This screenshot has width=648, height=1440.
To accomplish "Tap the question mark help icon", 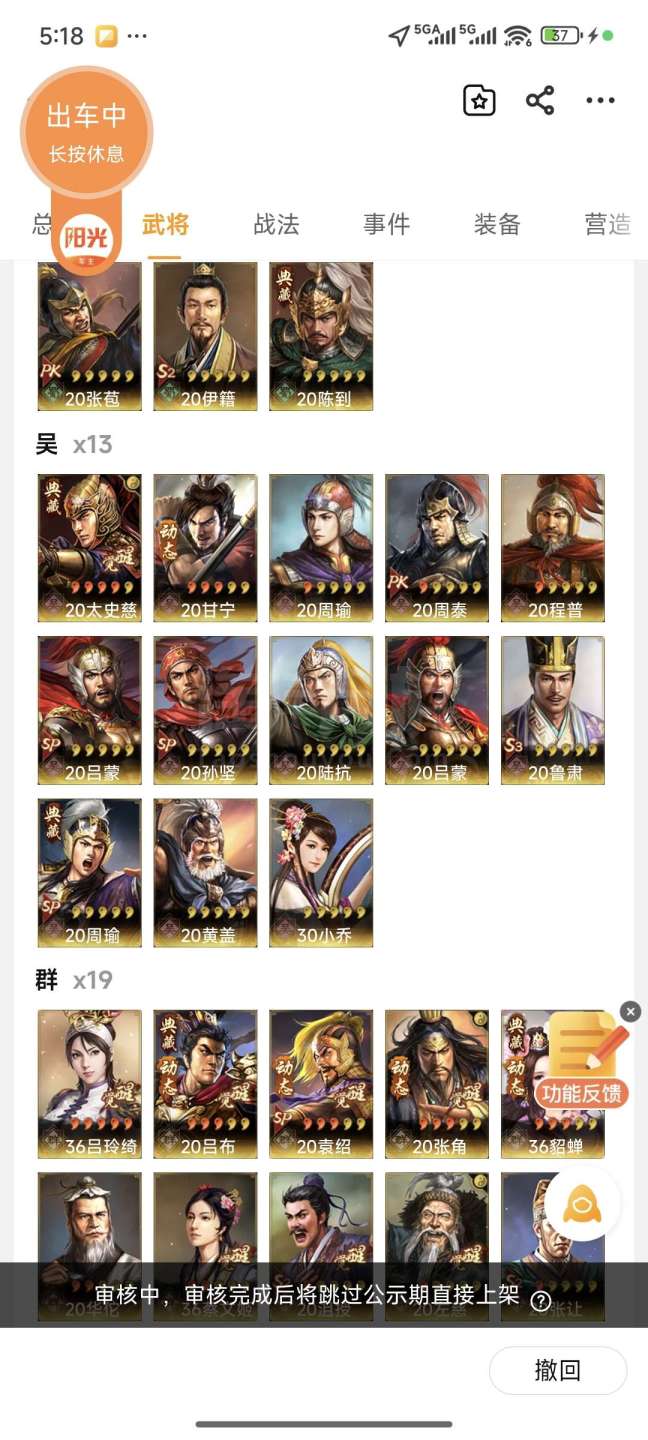I will tap(540, 1300).
